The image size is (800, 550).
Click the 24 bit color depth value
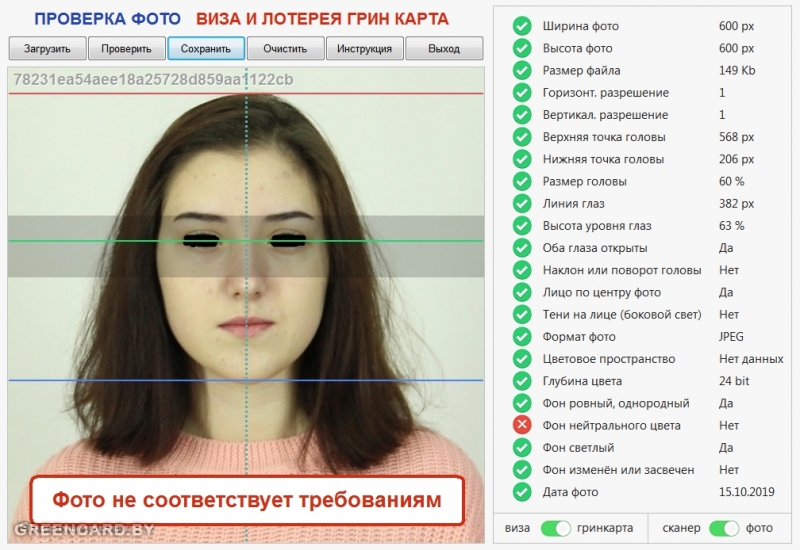click(734, 381)
